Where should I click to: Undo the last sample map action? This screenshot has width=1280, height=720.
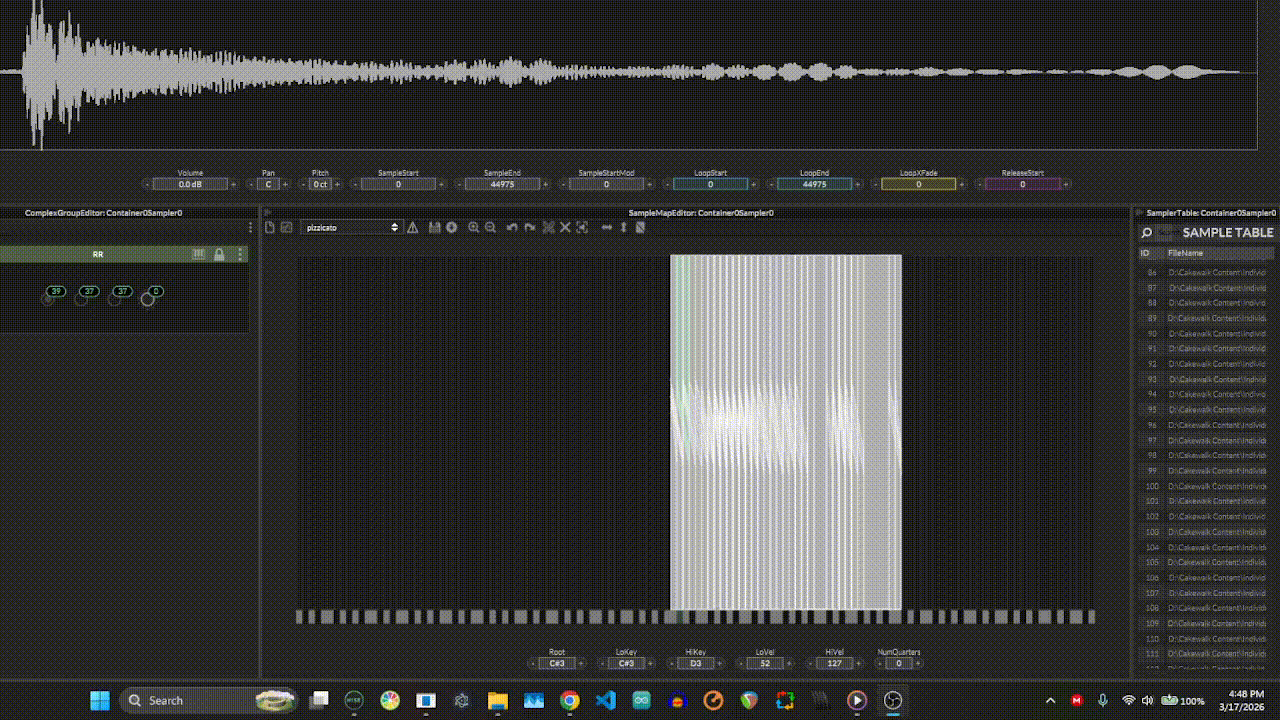click(x=512, y=228)
